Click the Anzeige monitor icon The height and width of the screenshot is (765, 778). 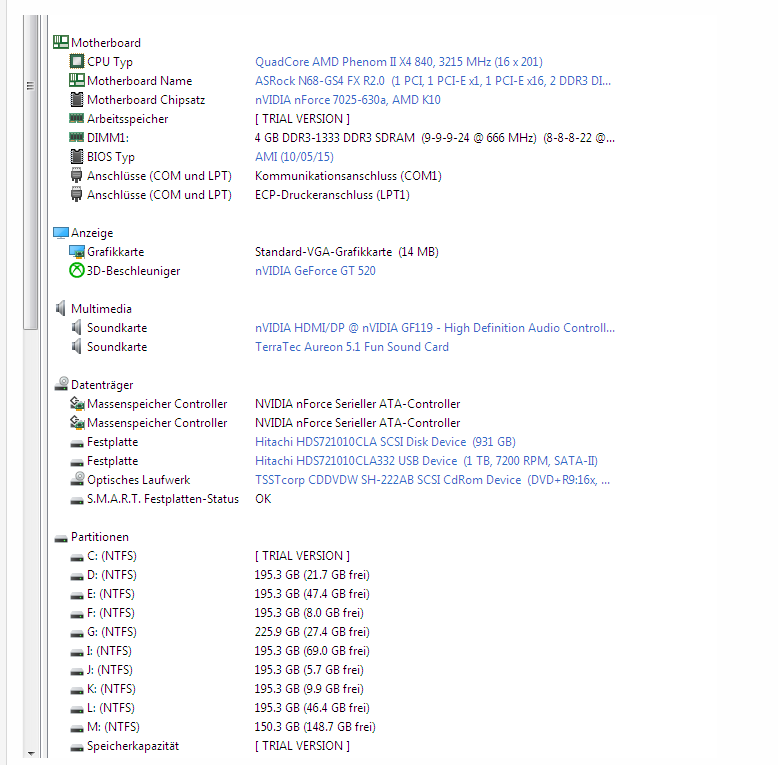(x=61, y=233)
